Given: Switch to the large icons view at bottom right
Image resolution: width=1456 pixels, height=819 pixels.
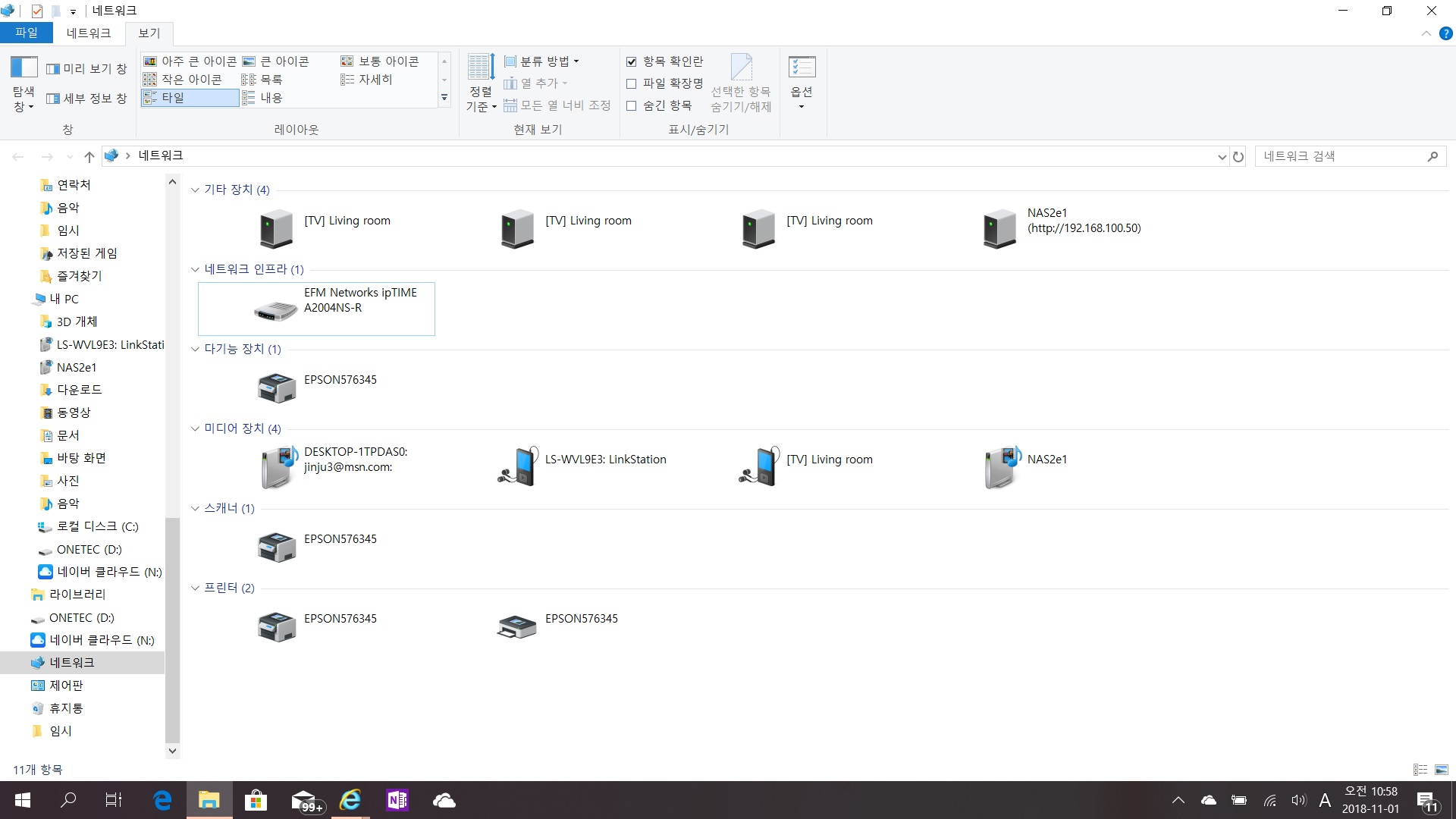Looking at the screenshot, I should pos(1442,770).
